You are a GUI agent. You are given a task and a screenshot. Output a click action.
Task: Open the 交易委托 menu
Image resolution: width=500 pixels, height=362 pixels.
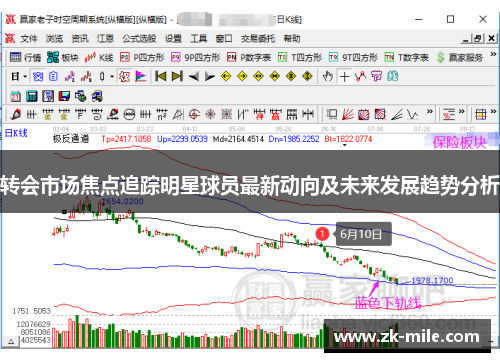(x=258, y=39)
